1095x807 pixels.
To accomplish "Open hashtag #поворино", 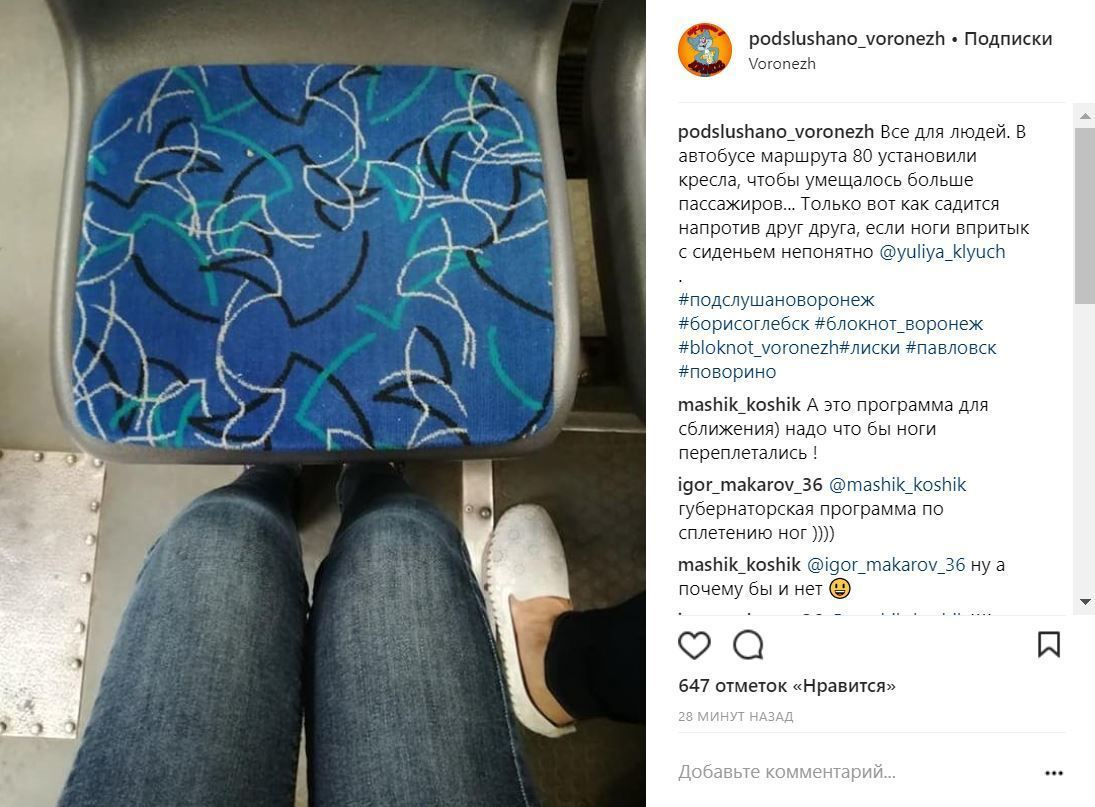I will pyautogui.click(x=727, y=372).
